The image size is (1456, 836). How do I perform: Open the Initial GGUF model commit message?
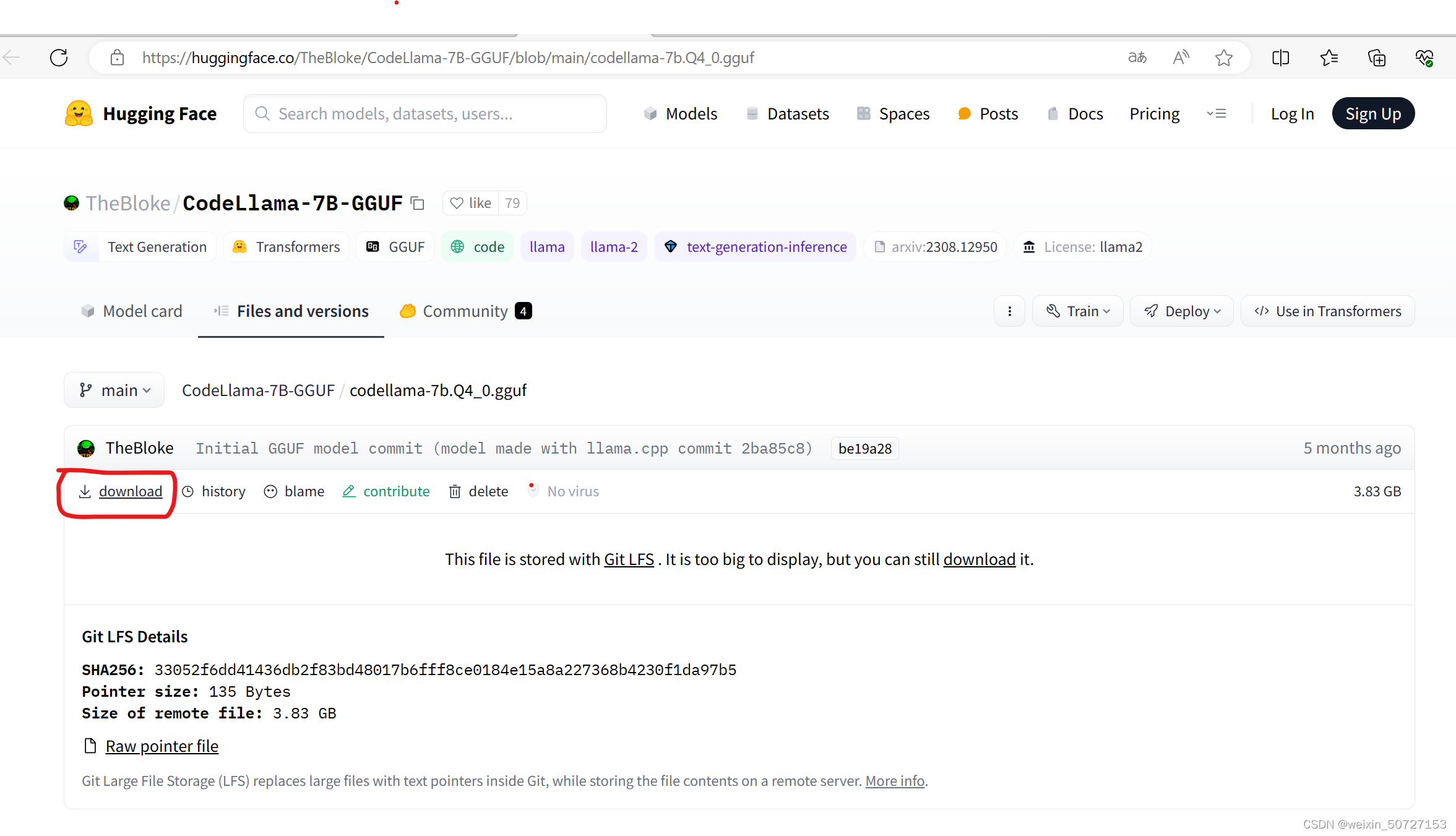click(504, 448)
